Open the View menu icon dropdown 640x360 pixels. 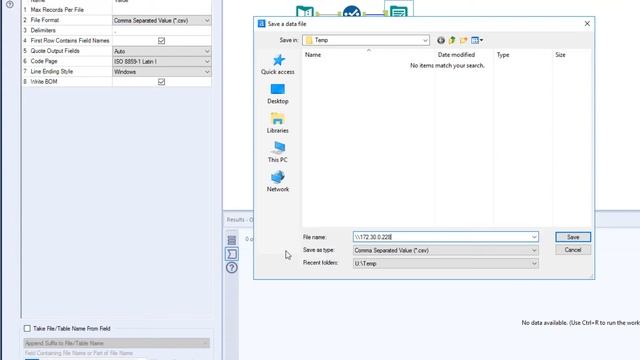tap(477, 40)
